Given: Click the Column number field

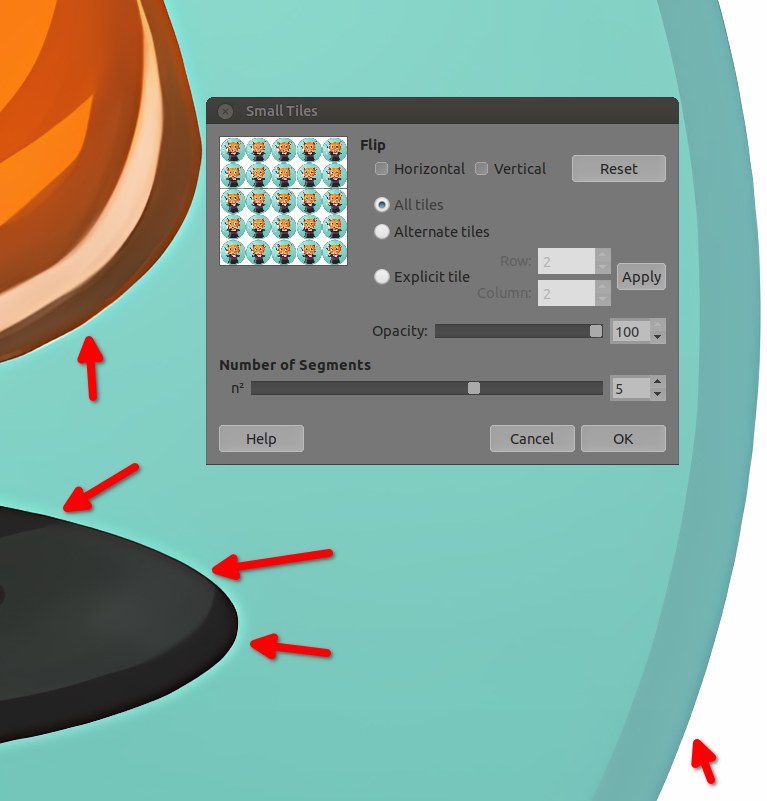Looking at the screenshot, I should pos(566,293).
